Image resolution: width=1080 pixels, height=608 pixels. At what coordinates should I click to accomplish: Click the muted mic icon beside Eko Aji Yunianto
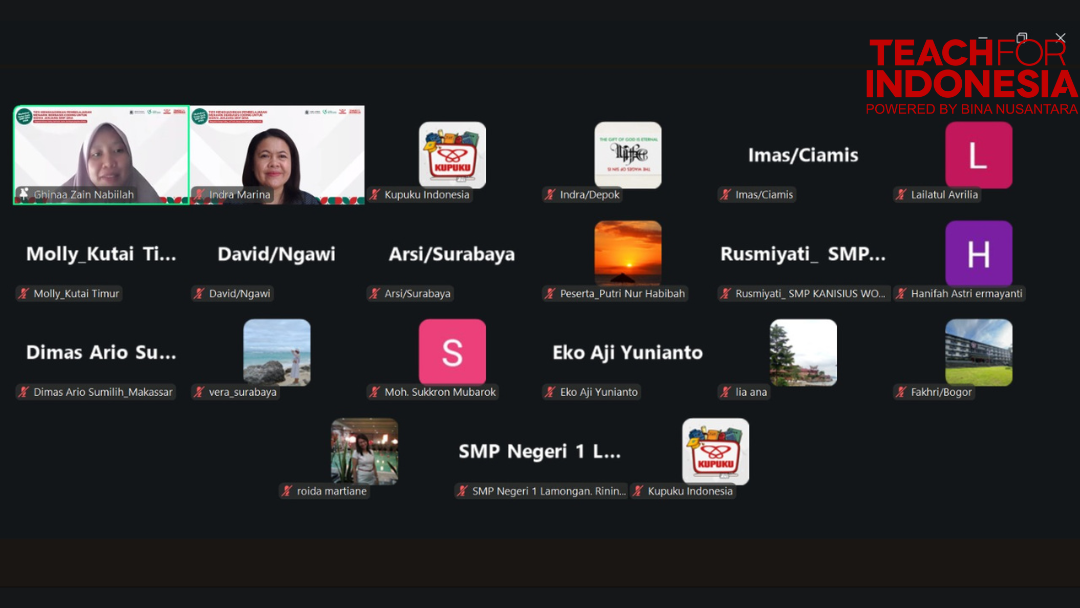(x=550, y=392)
